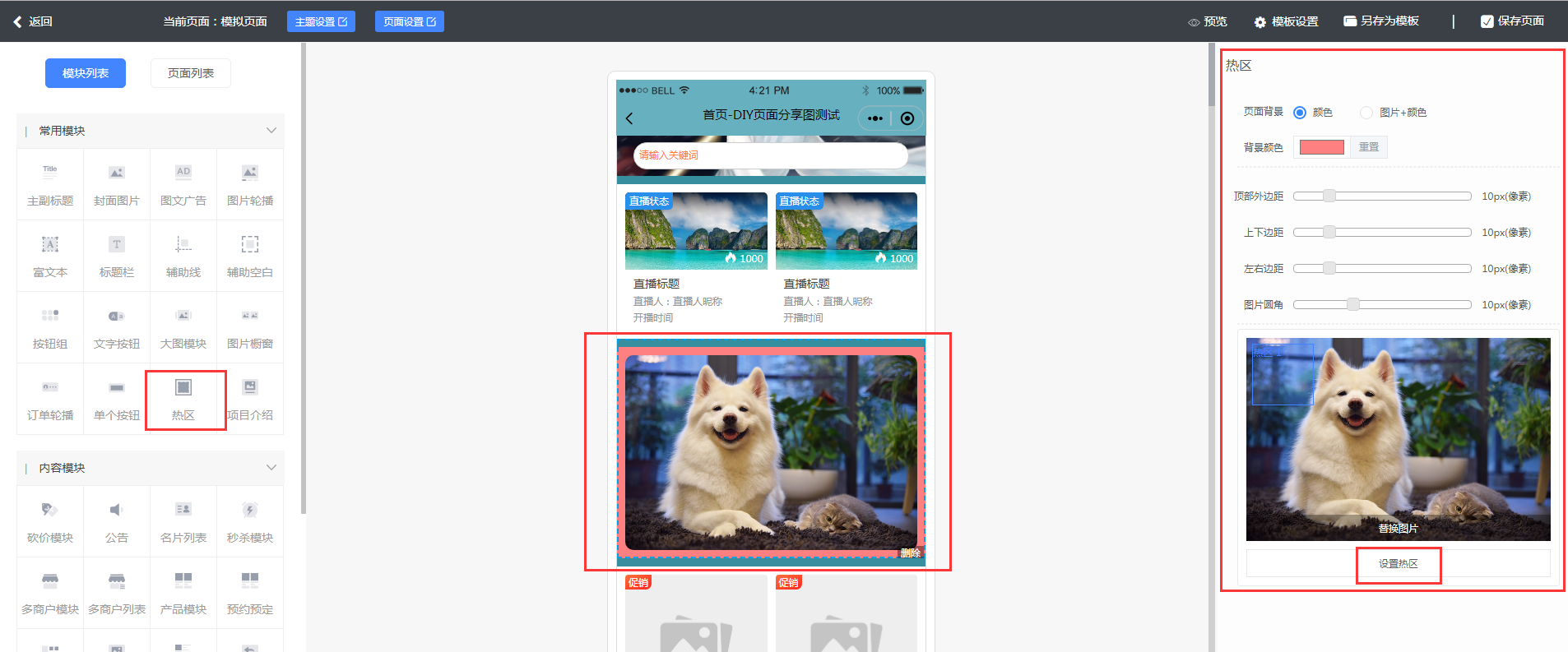
Task: Add the 图文广告 module
Action: click(183, 184)
